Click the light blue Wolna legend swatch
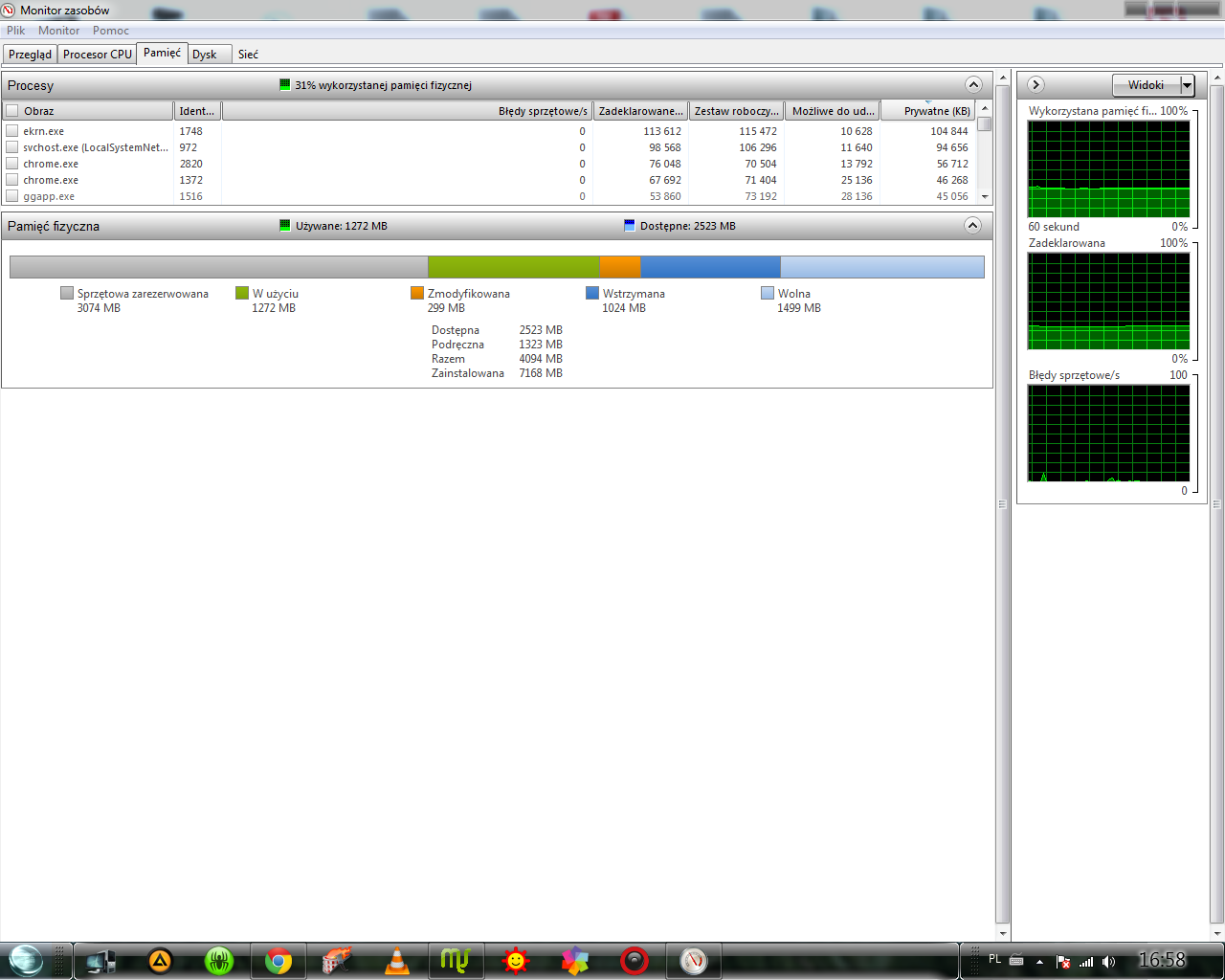The width and height of the screenshot is (1225, 980). tap(768, 293)
